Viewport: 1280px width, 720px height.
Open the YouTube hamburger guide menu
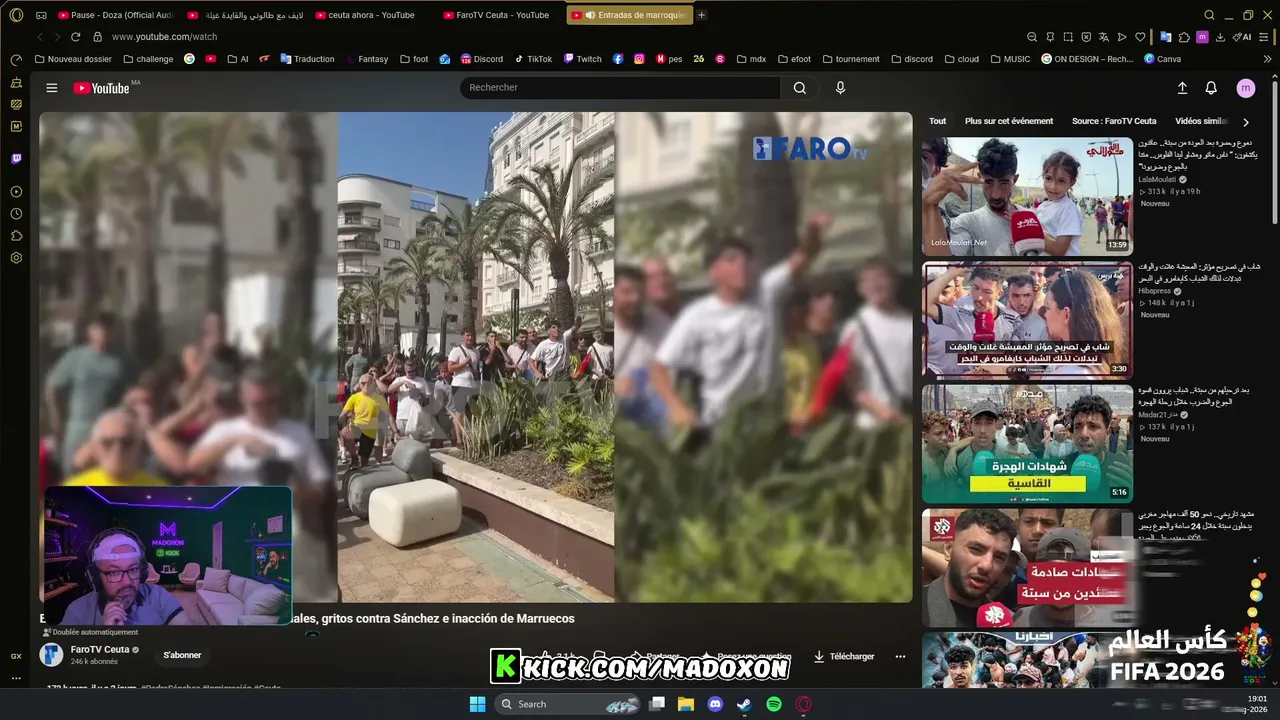coord(51,88)
